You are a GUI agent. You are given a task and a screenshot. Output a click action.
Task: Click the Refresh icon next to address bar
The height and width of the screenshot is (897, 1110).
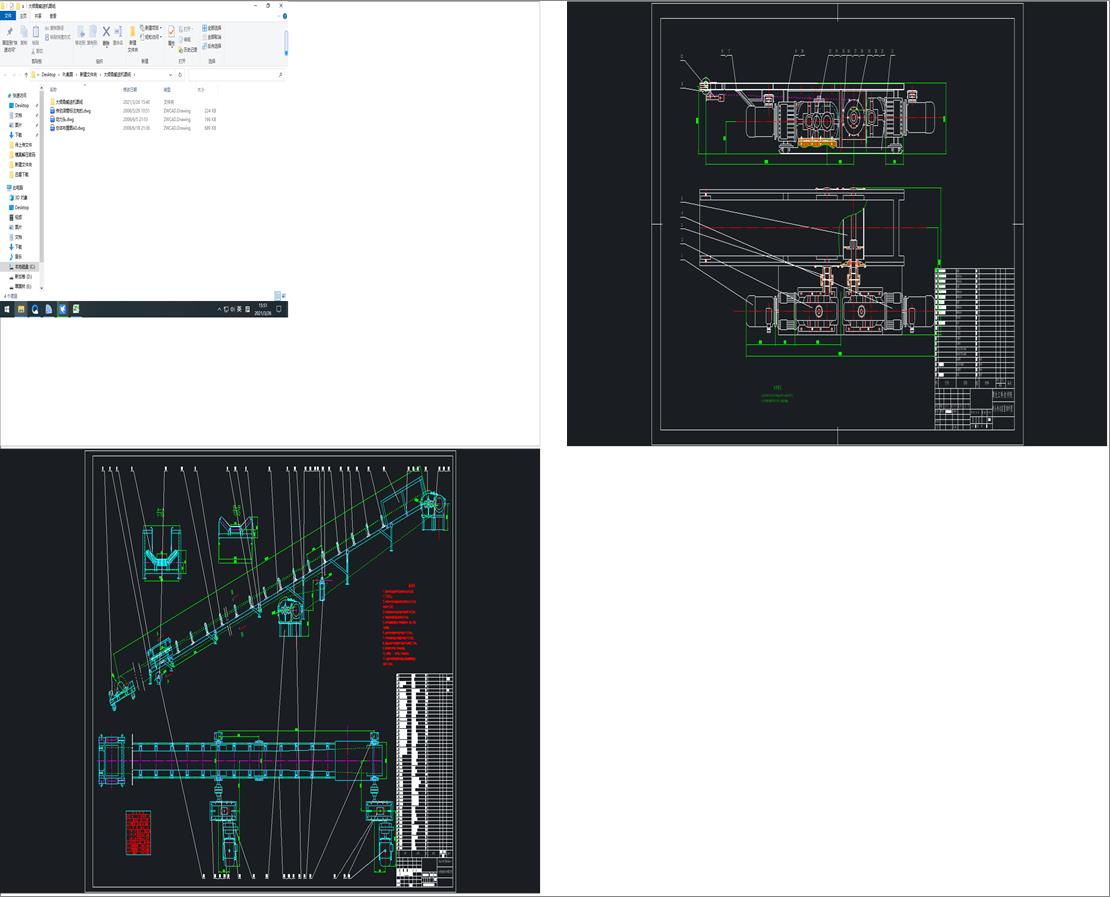[180, 74]
